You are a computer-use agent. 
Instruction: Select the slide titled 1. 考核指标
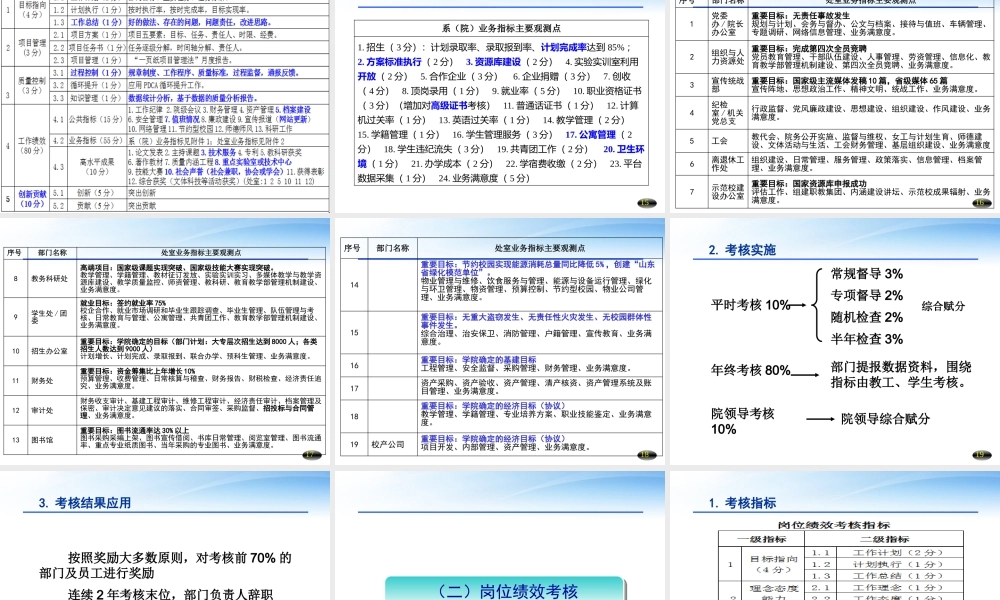click(x=835, y=536)
